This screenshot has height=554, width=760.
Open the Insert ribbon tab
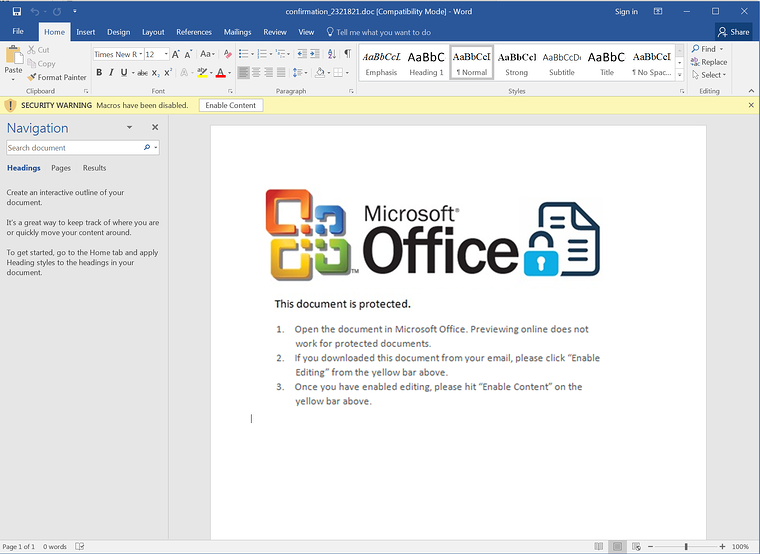(x=86, y=32)
